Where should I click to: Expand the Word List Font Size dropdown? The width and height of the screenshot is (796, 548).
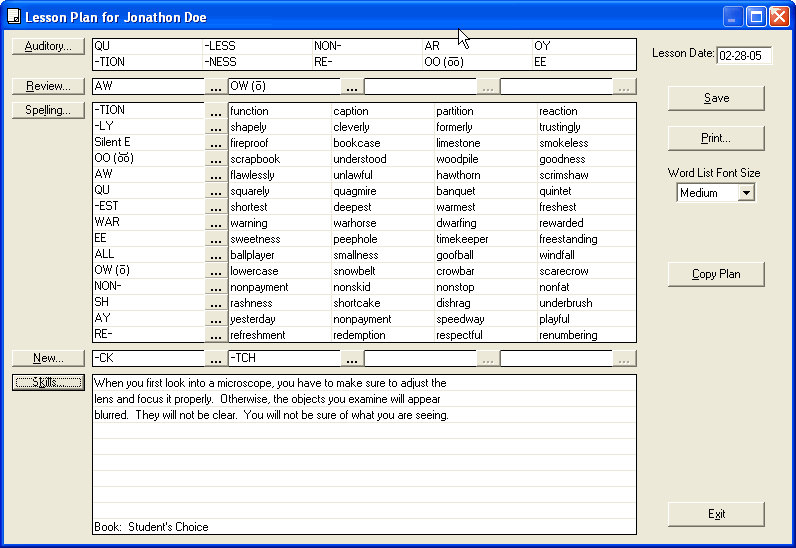(x=745, y=193)
